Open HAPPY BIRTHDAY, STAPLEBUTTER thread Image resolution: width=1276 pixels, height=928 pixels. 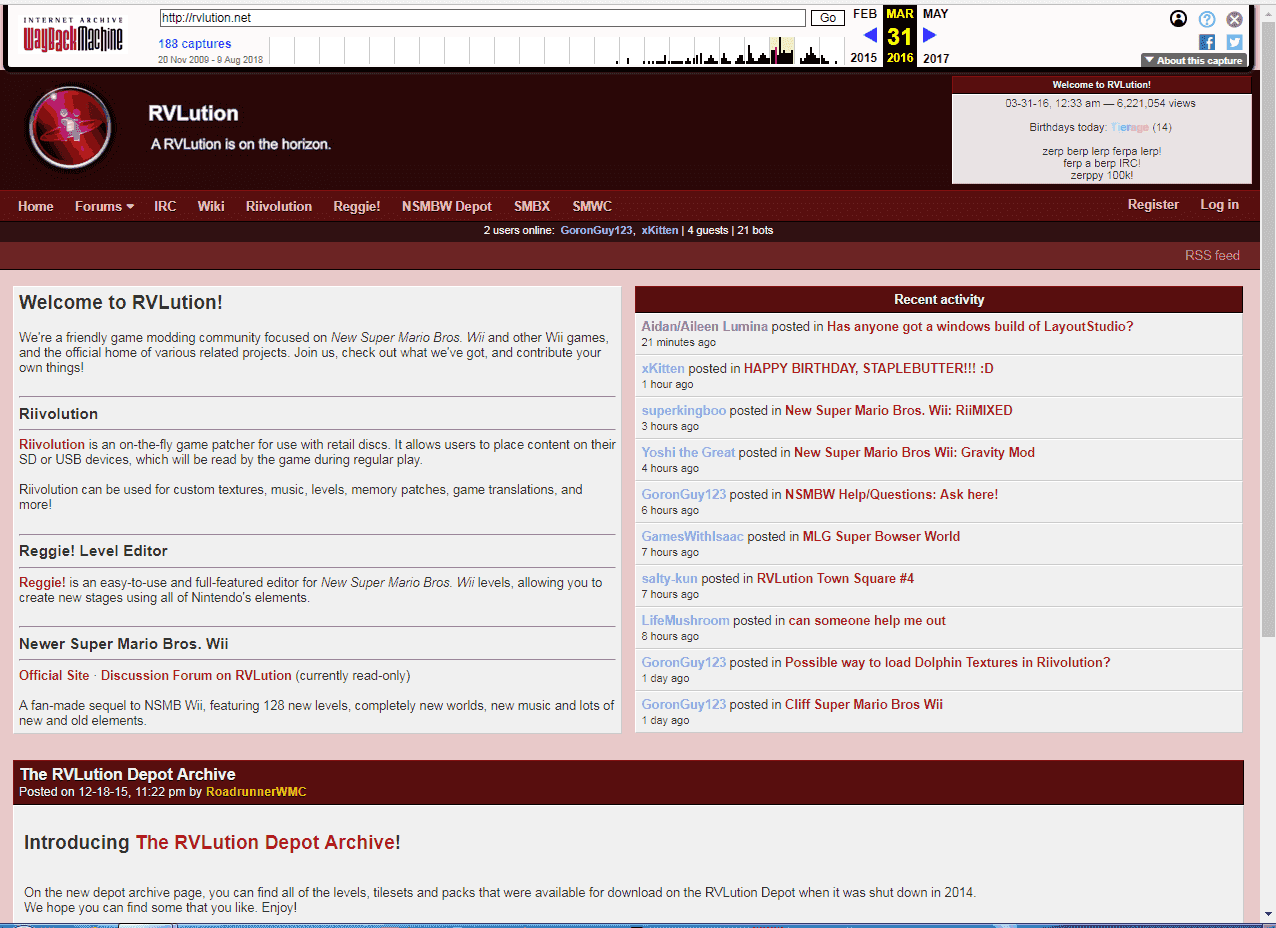[869, 368]
